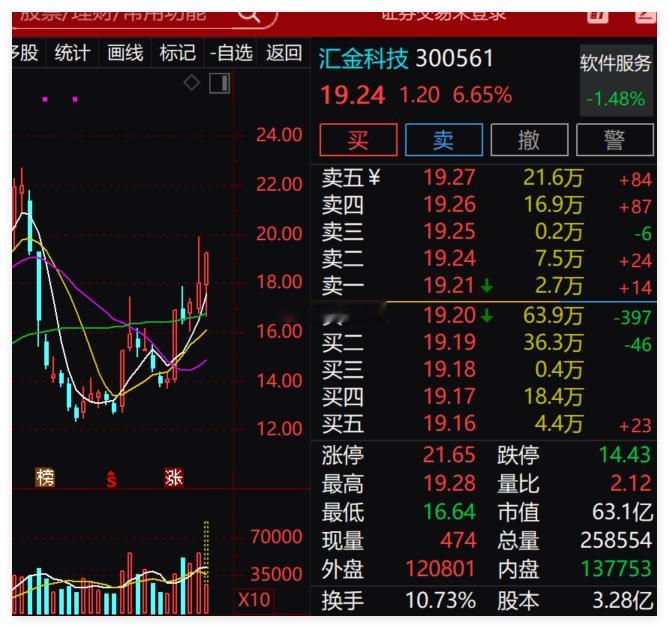Click the 买四 price 19.17
The height and width of the screenshot is (628, 669).
pyautogui.click(x=449, y=396)
